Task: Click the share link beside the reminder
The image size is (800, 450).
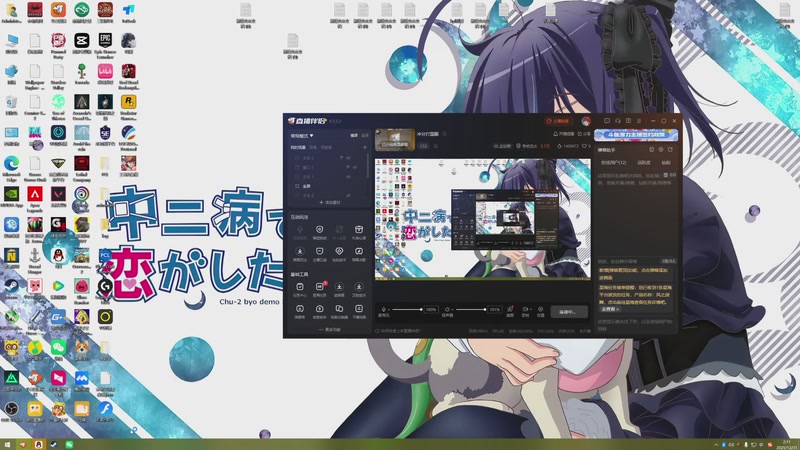Action: tap(584, 134)
